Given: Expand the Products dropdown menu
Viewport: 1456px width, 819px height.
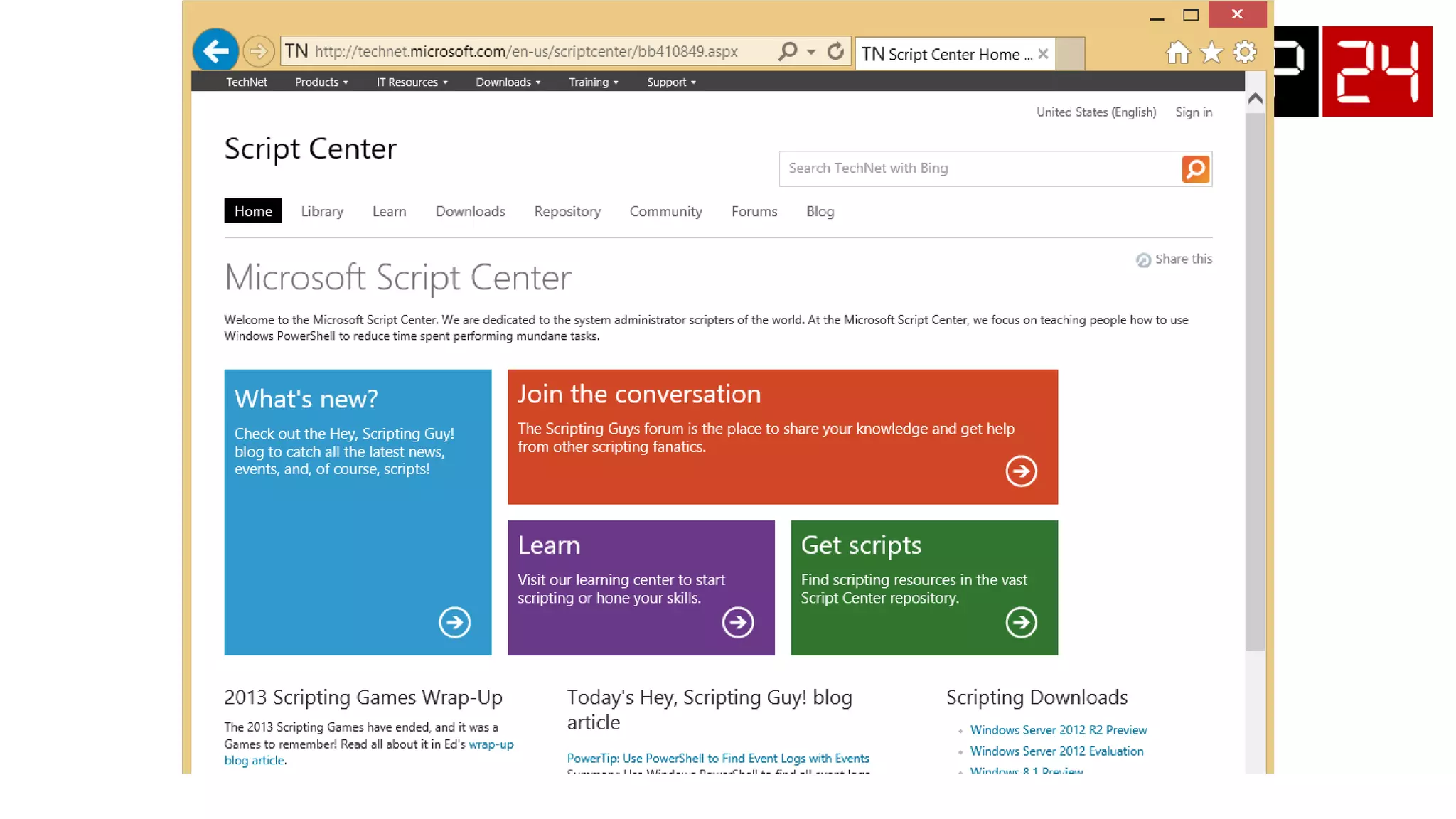Looking at the screenshot, I should pyautogui.click(x=321, y=82).
